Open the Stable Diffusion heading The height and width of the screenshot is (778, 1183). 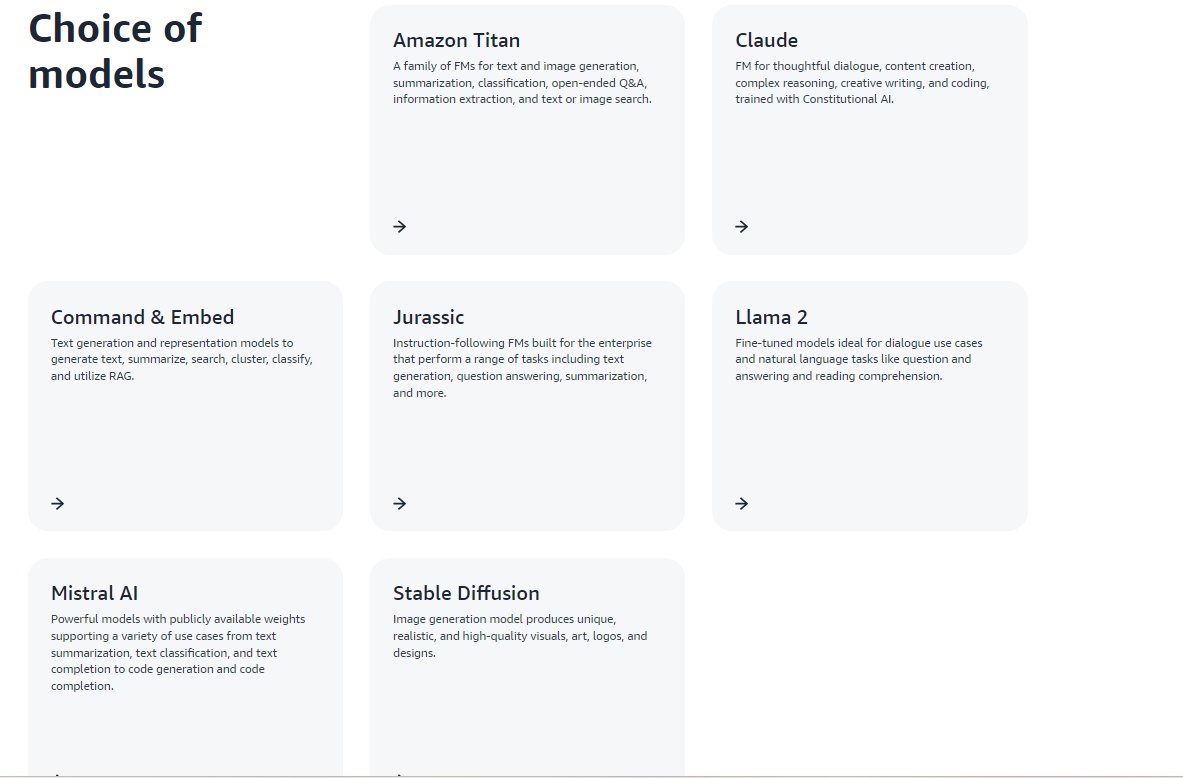[x=466, y=593]
